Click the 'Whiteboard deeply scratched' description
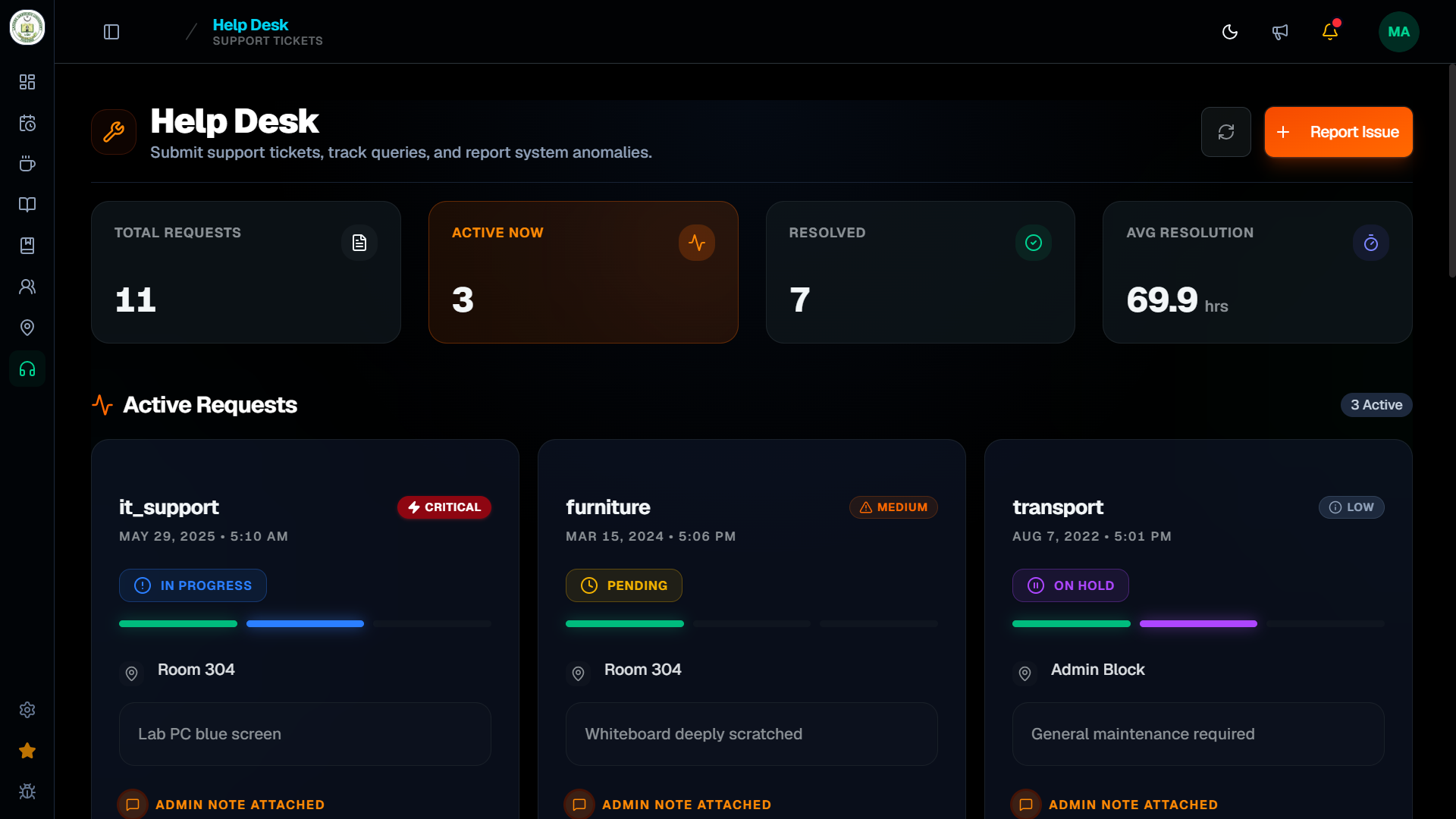The width and height of the screenshot is (1456, 819). (752, 734)
